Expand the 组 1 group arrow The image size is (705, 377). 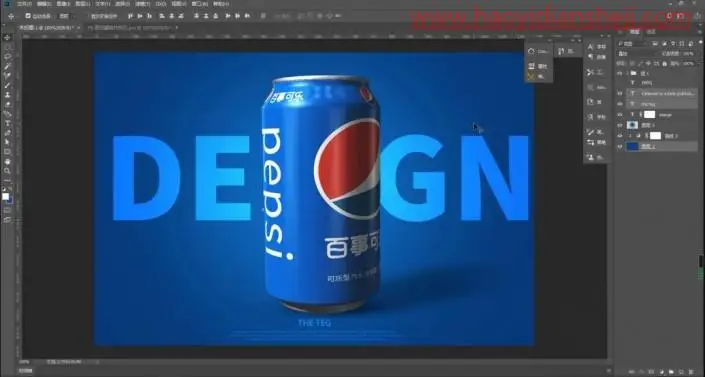[628, 73]
